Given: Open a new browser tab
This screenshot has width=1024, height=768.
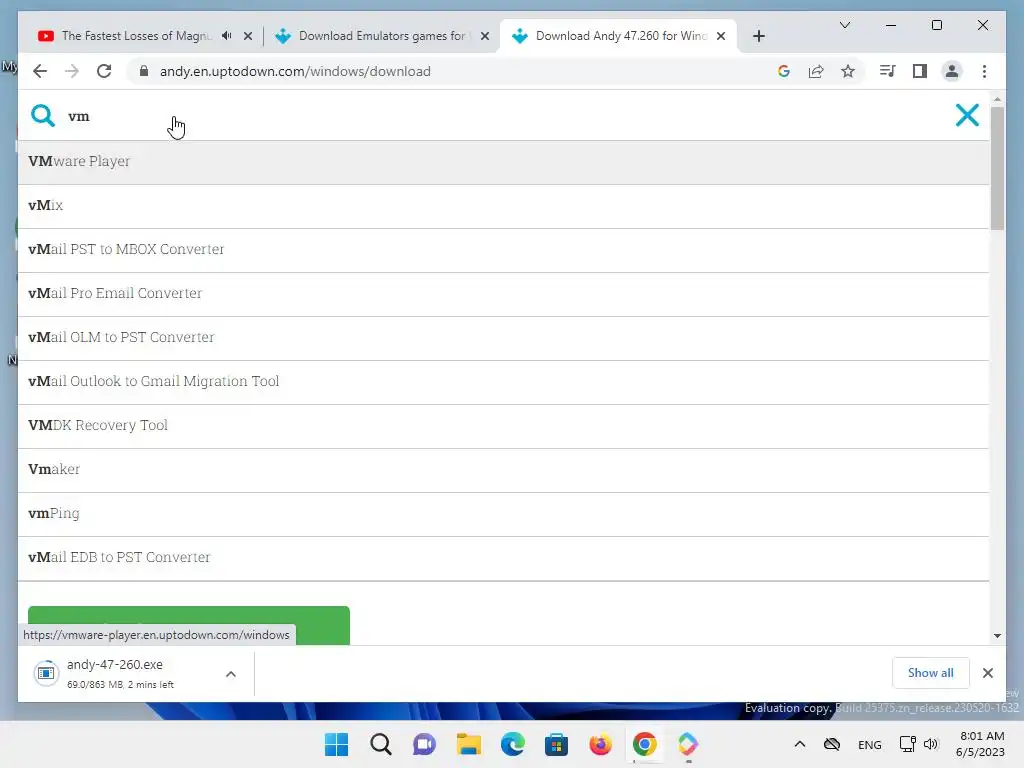Looking at the screenshot, I should 758,36.
